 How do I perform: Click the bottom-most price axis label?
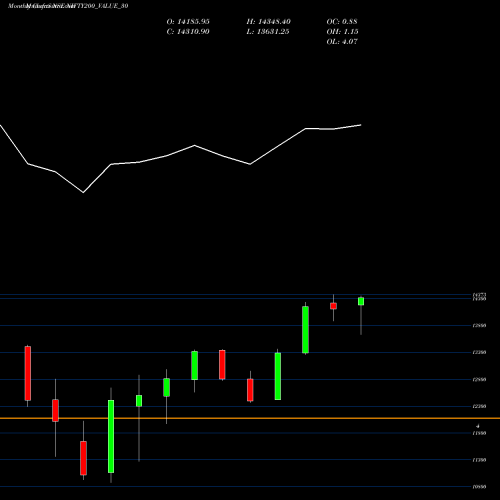479,487
